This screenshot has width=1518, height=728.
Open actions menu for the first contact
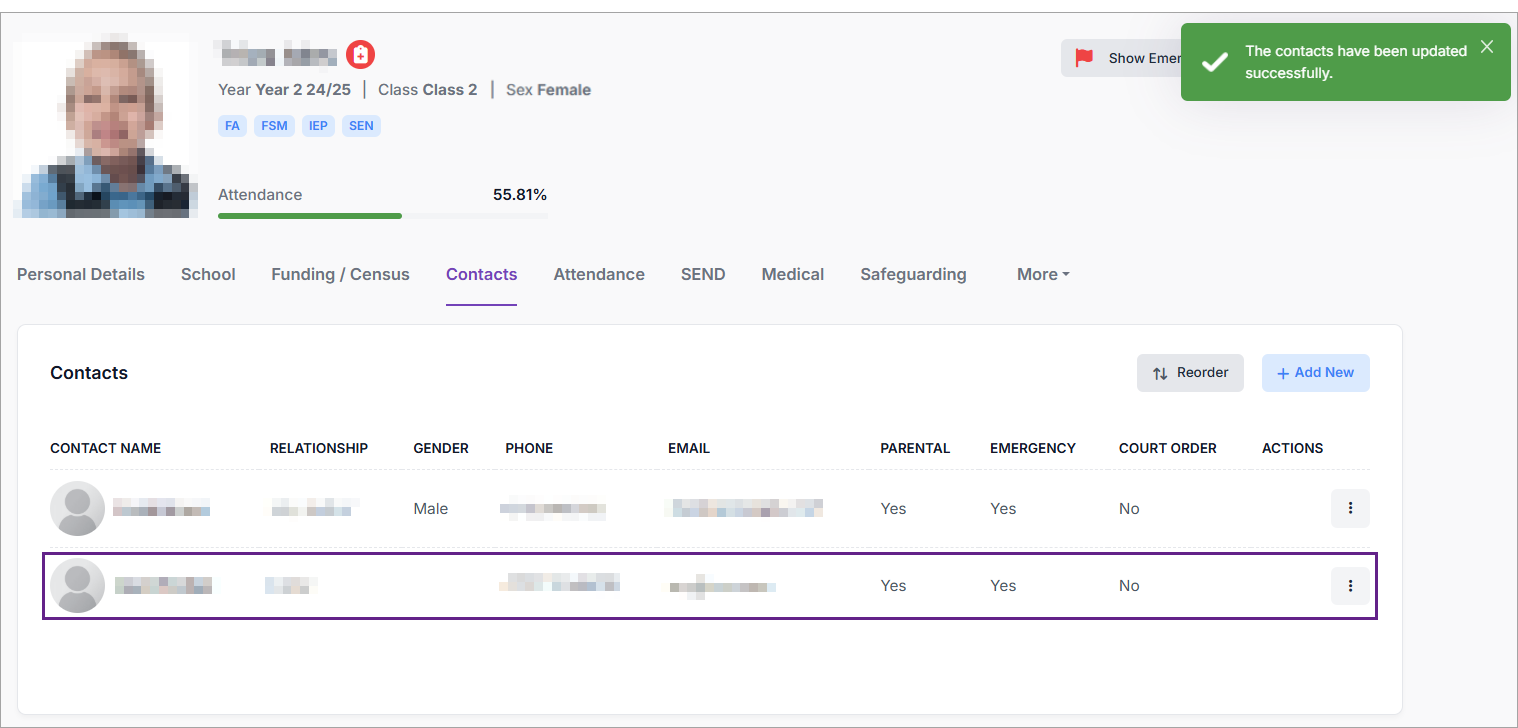coord(1349,508)
